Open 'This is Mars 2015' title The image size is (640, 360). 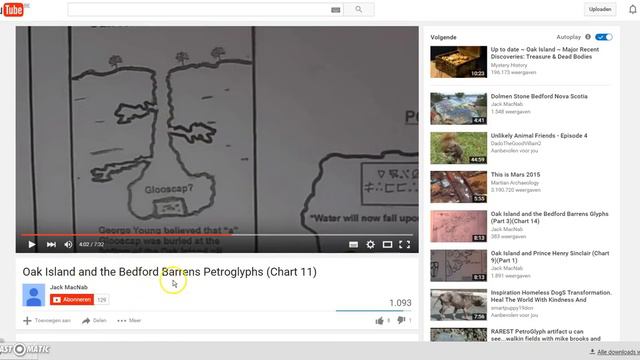coord(515,175)
